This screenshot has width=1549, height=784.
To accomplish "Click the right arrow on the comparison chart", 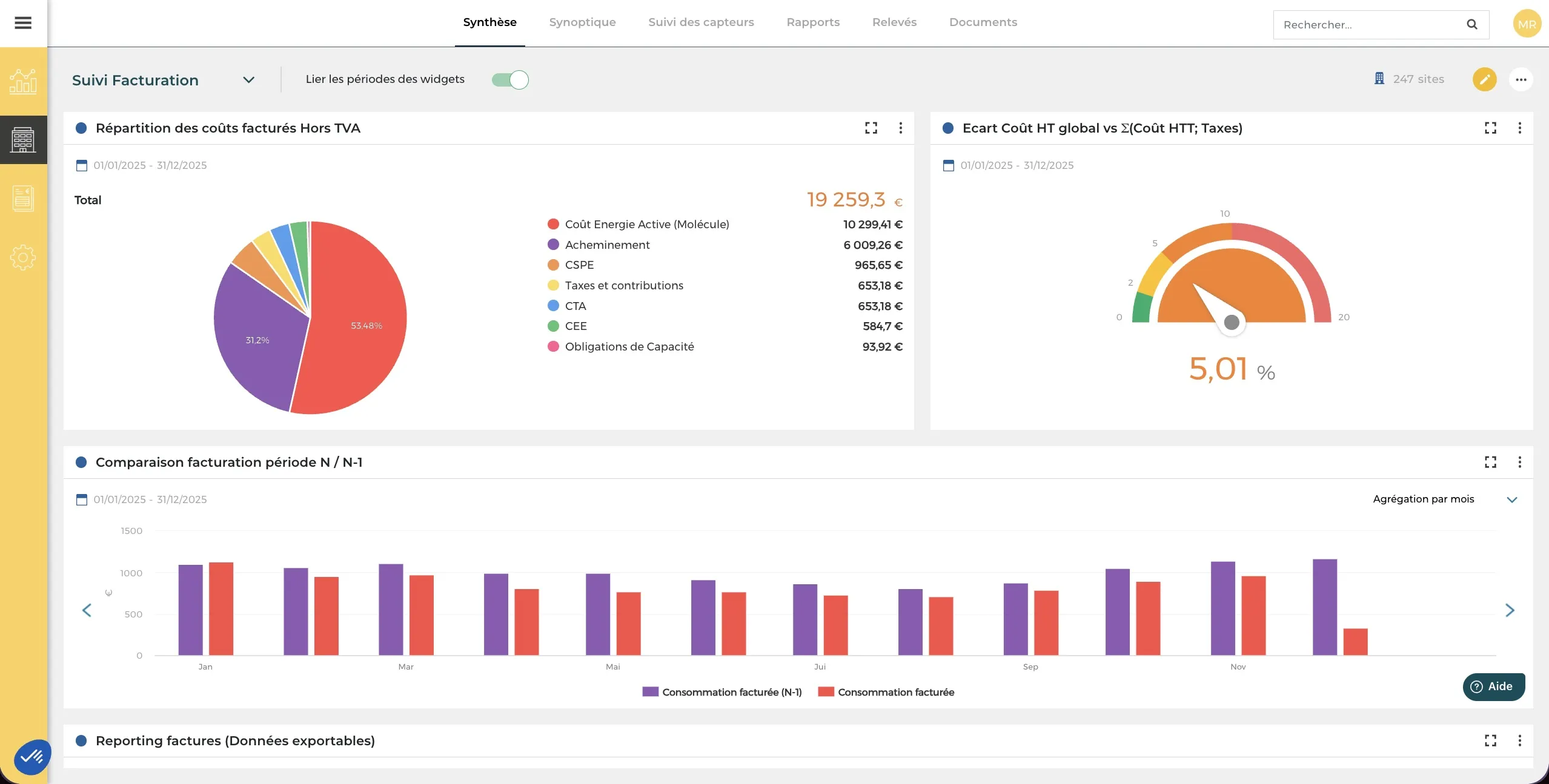I will coord(1510,610).
